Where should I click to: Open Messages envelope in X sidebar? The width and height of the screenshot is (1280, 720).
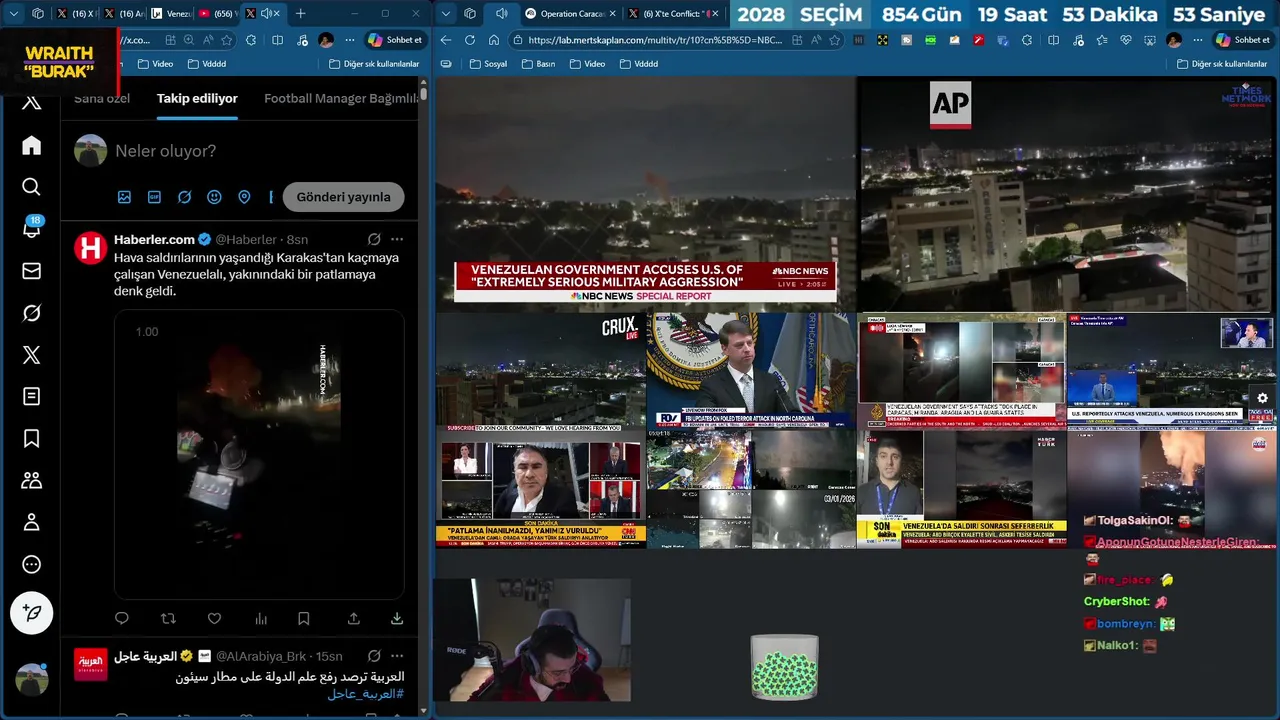(31, 271)
